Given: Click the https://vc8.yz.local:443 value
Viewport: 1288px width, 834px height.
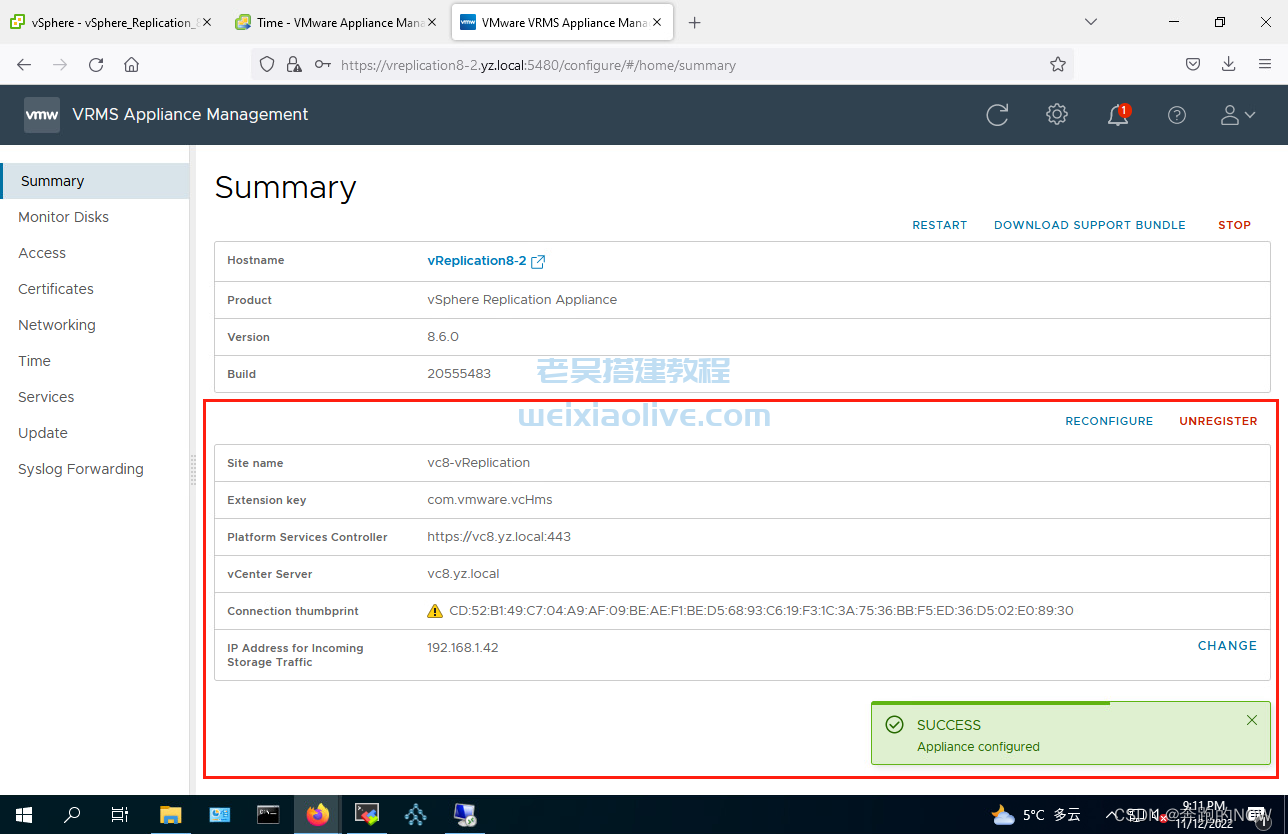Looking at the screenshot, I should click(x=499, y=537).
